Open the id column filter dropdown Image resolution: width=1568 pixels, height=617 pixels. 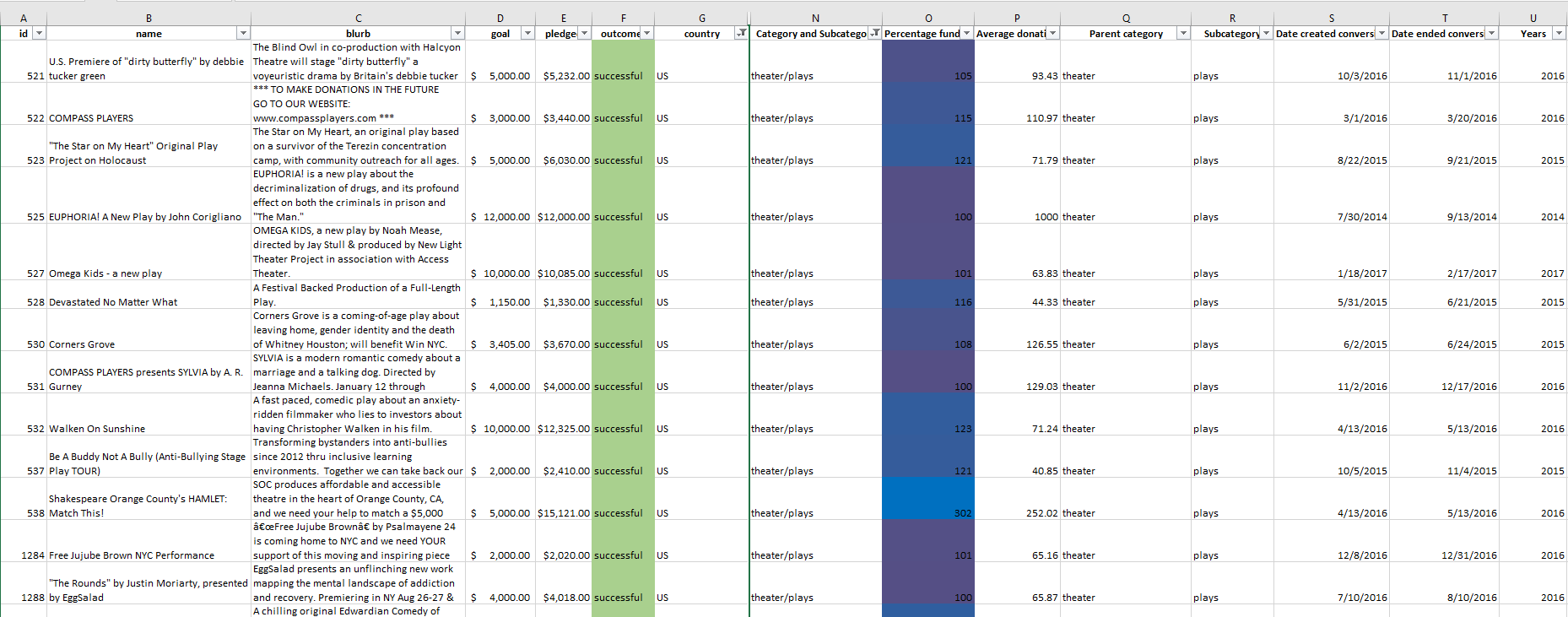pyautogui.click(x=39, y=33)
